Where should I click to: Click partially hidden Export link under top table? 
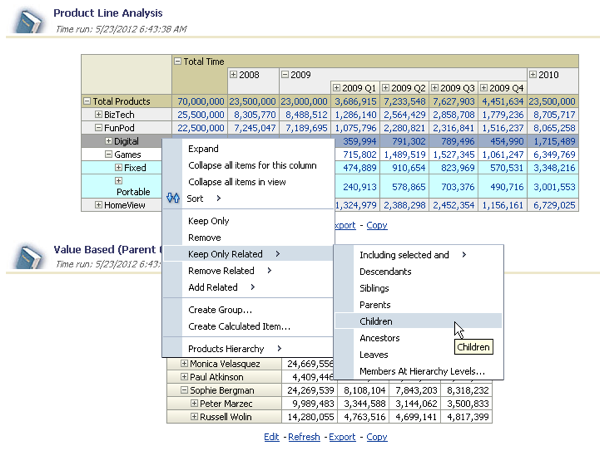tap(345, 225)
